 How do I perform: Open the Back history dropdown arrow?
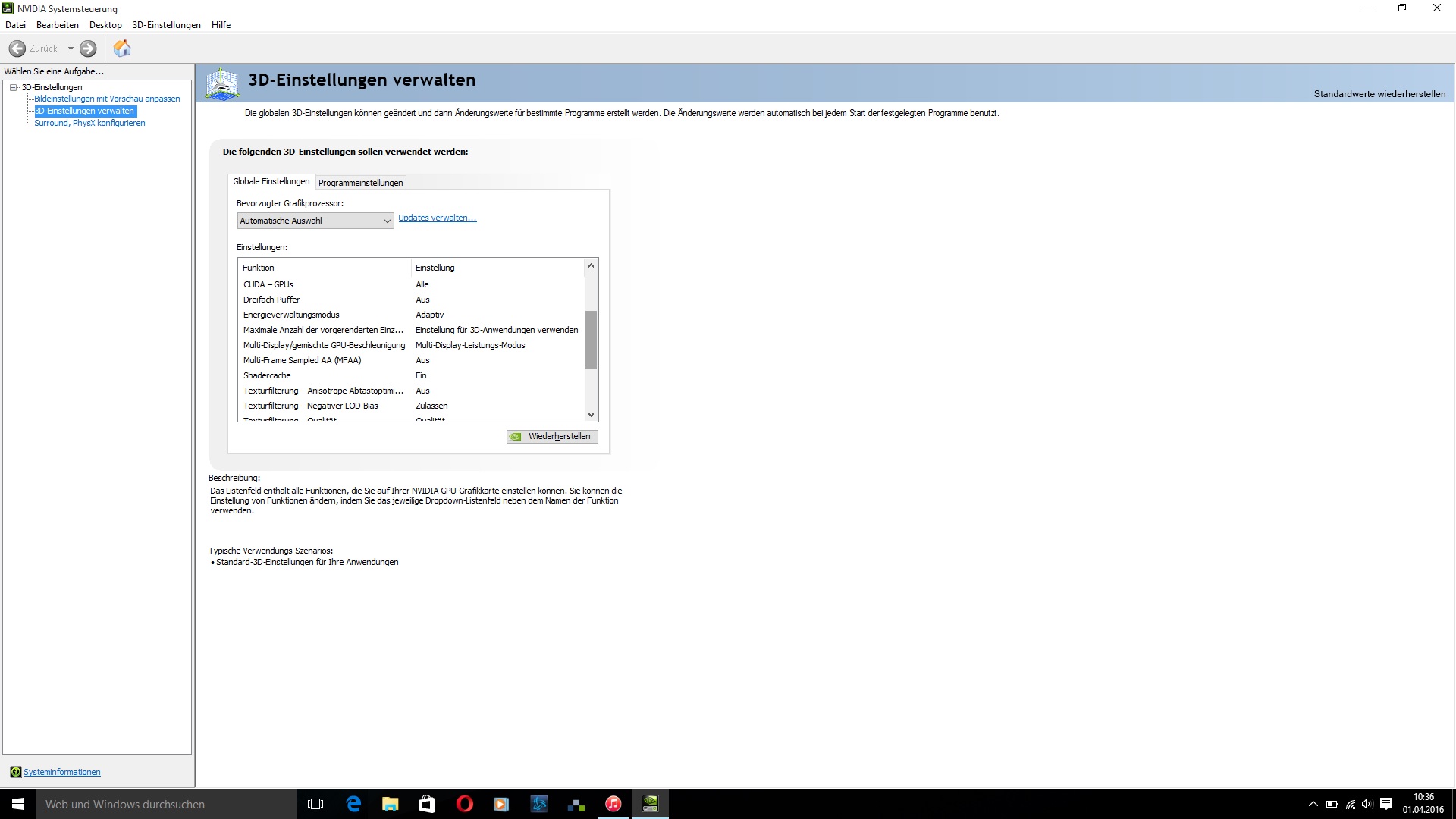pos(71,49)
